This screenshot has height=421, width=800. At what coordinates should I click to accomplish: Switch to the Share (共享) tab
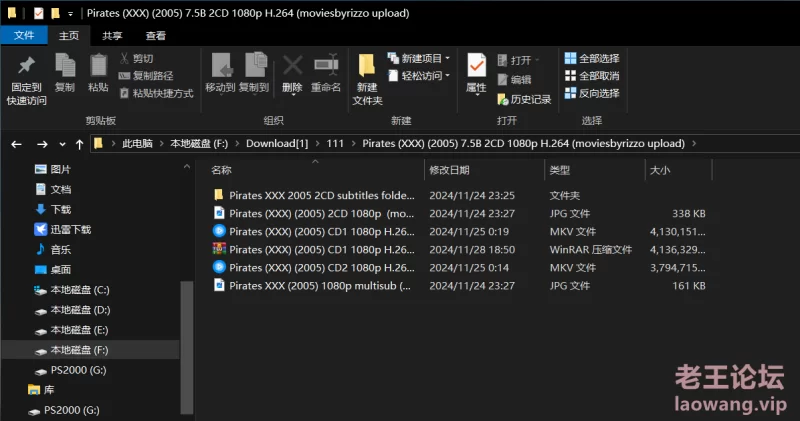[x=112, y=35]
